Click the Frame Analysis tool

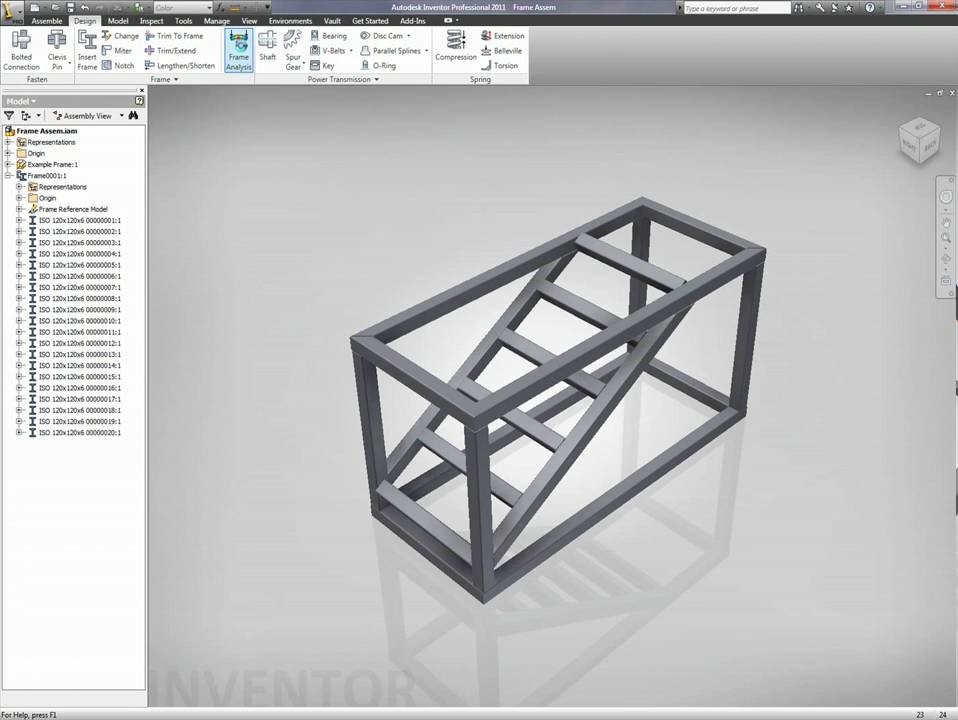point(238,49)
